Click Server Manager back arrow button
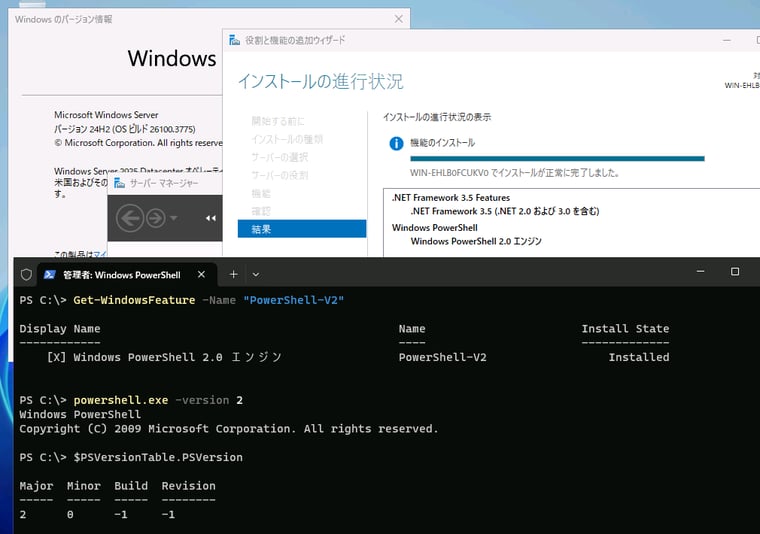The width and height of the screenshot is (760, 534). pos(129,218)
